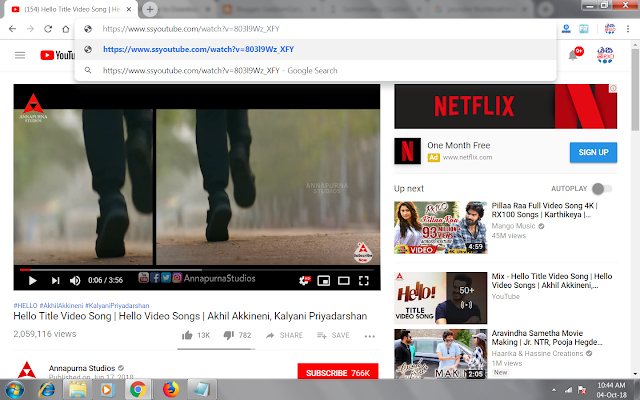Click the Netflix SIGN UP button
Screen dimensions: 640x400
pyautogui.click(x=593, y=152)
